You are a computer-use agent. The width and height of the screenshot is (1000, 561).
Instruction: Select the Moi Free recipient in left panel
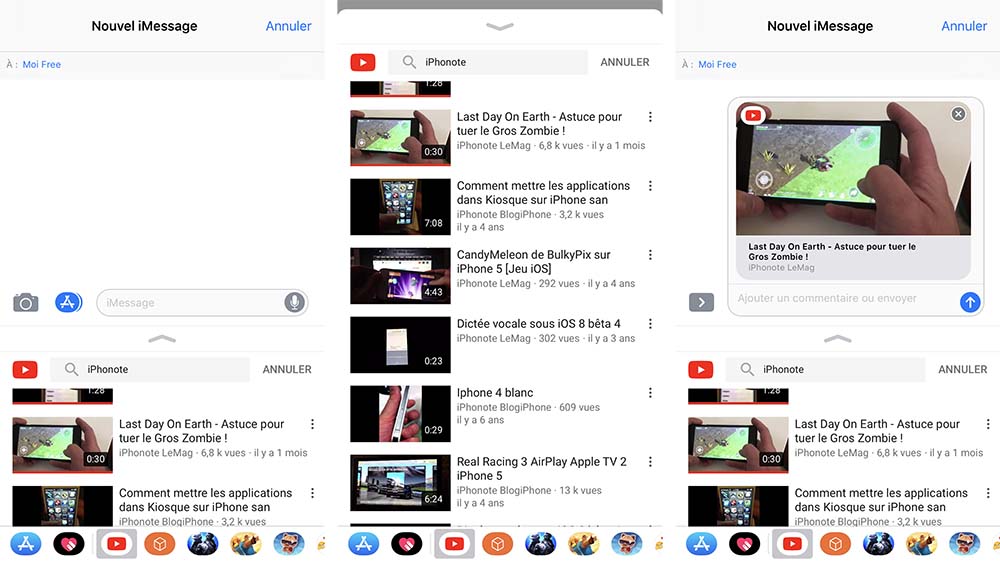pyautogui.click(x=41, y=64)
